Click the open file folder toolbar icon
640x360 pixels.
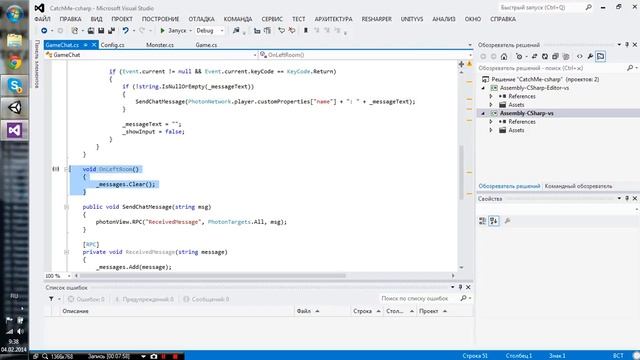point(91,31)
